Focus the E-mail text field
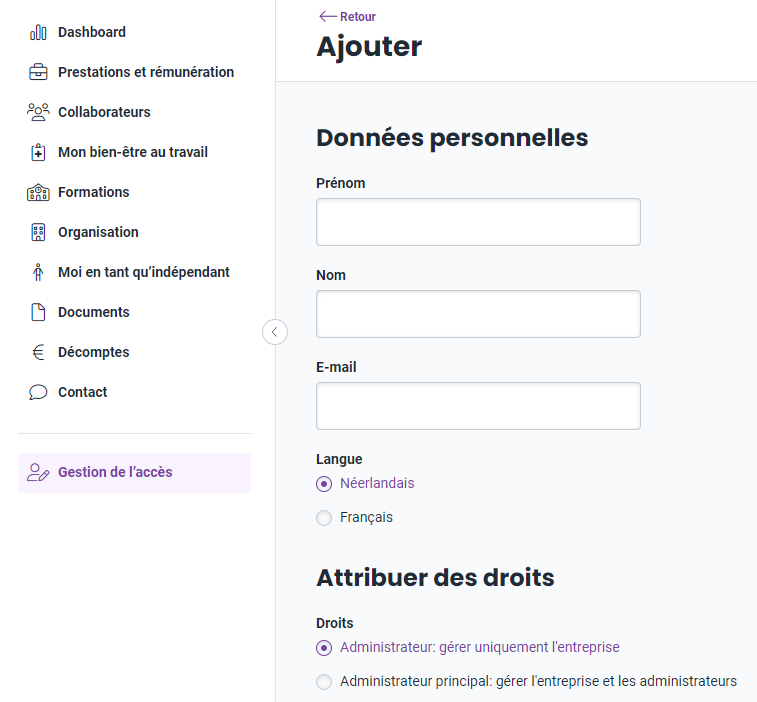Viewport: 757px width, 702px height. 478,406
